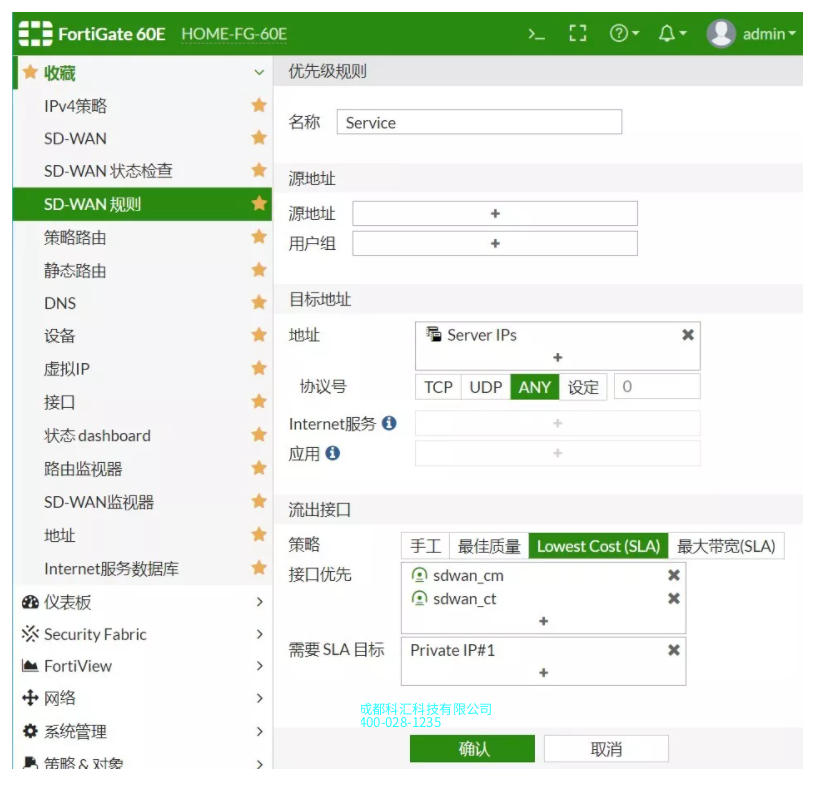Viewport: 816px width, 787px height.
Task: Select 手工 manual strategy
Action: pyautogui.click(x=425, y=546)
